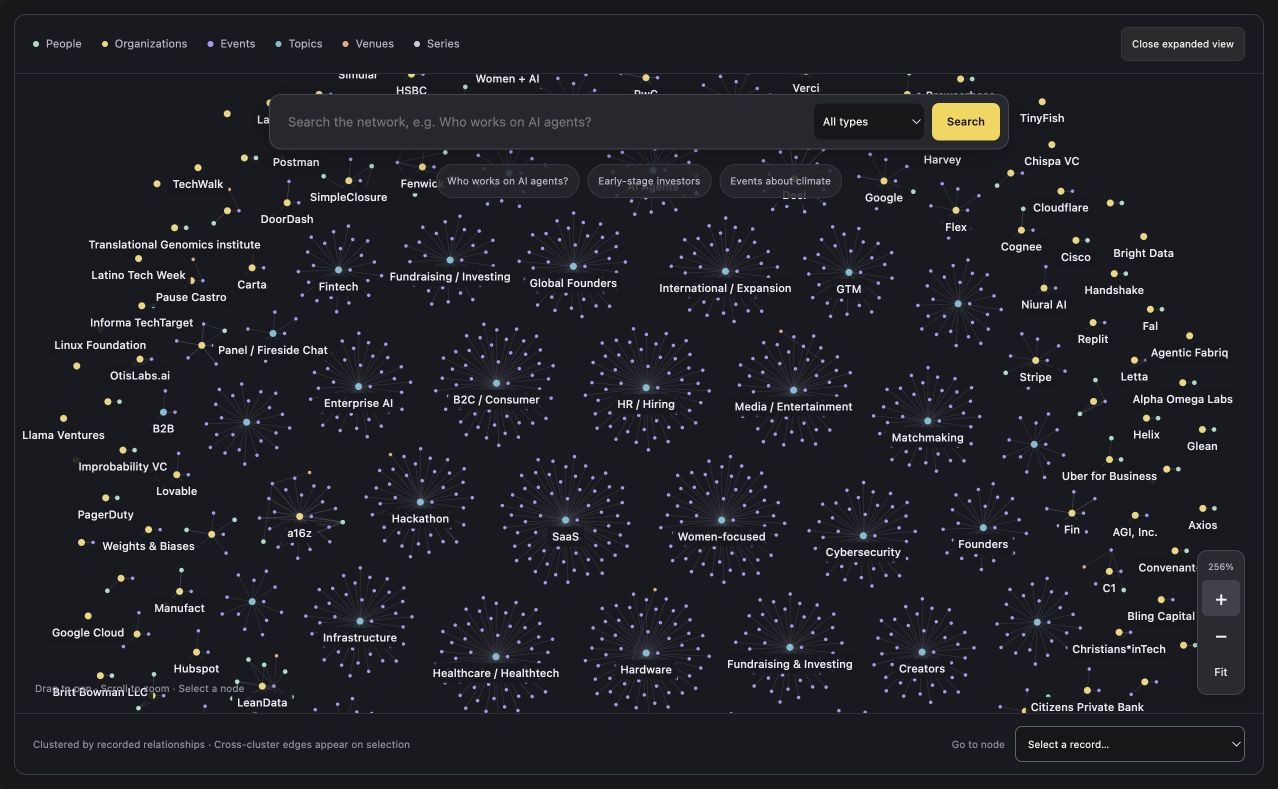Click the Alpha Omega Labs label
This screenshot has height=789, width=1278.
[x=1182, y=399]
